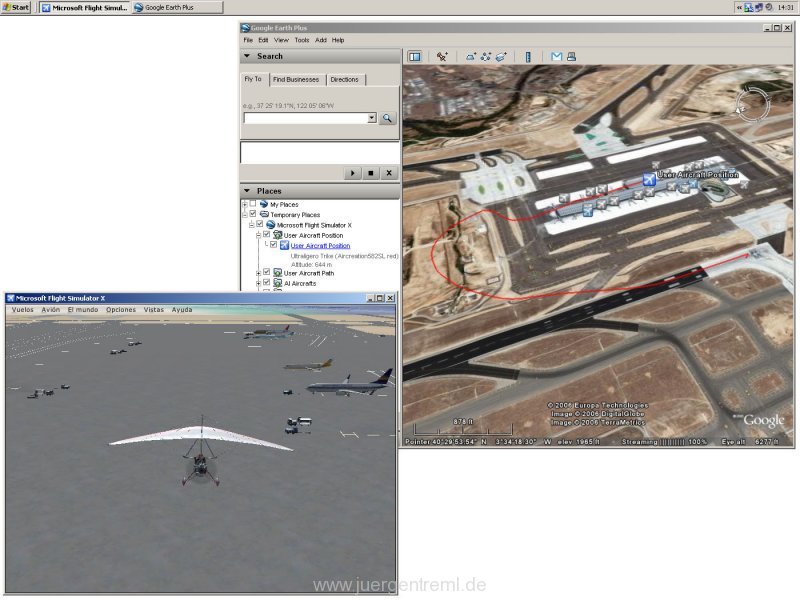
Task: Toggle the sidebar button in Google Earth toolbar
Action: coord(415,57)
